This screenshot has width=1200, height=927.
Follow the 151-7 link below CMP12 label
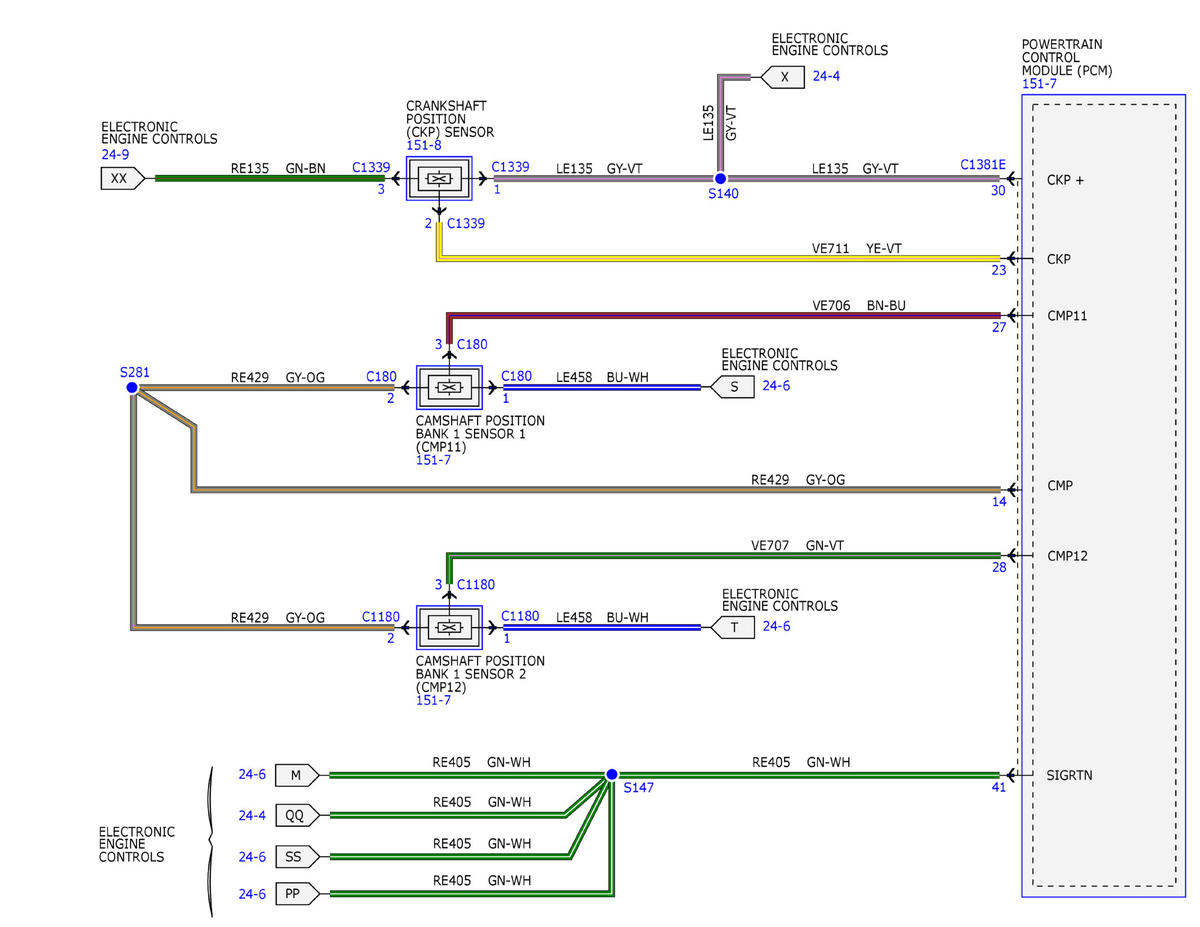432,700
